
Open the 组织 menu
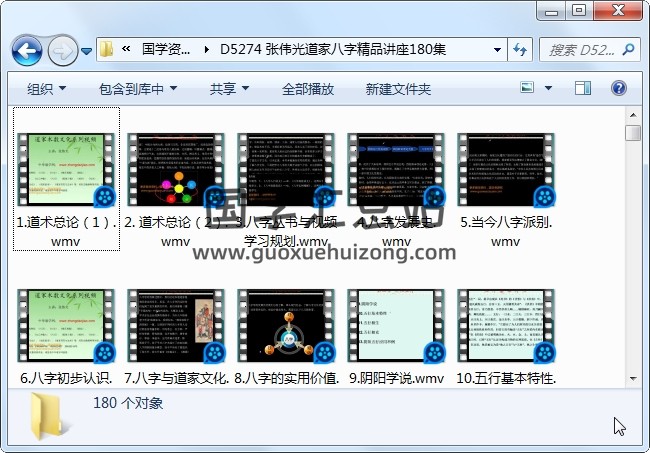click(x=46, y=89)
